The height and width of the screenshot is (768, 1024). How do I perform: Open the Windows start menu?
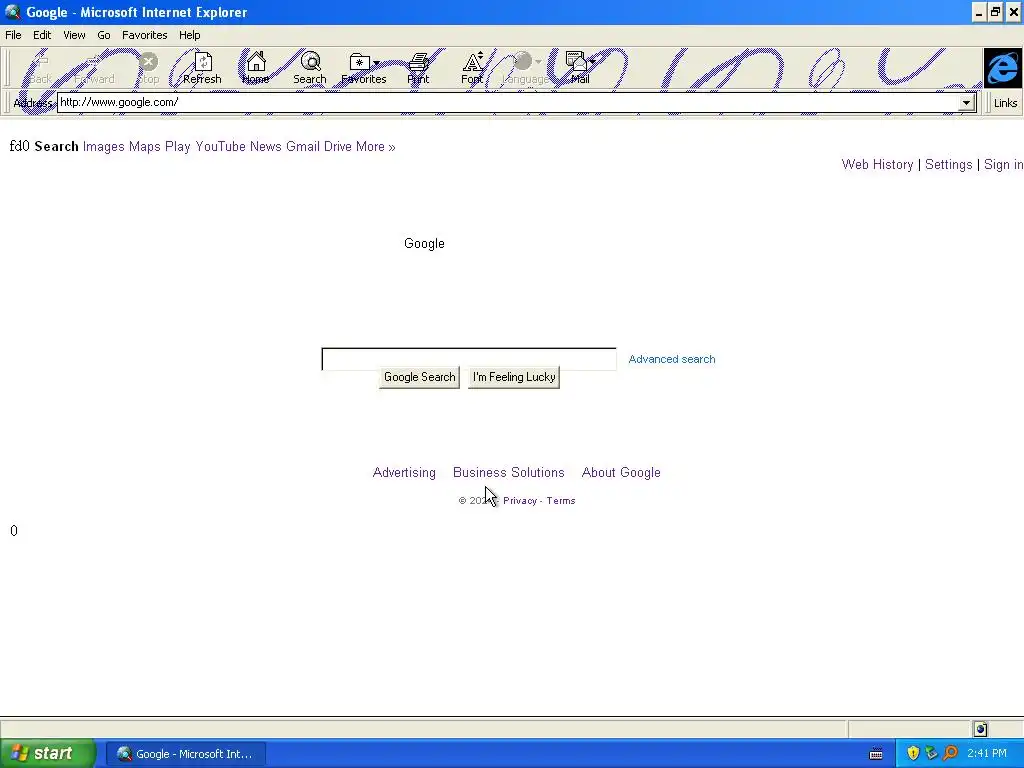click(x=48, y=754)
